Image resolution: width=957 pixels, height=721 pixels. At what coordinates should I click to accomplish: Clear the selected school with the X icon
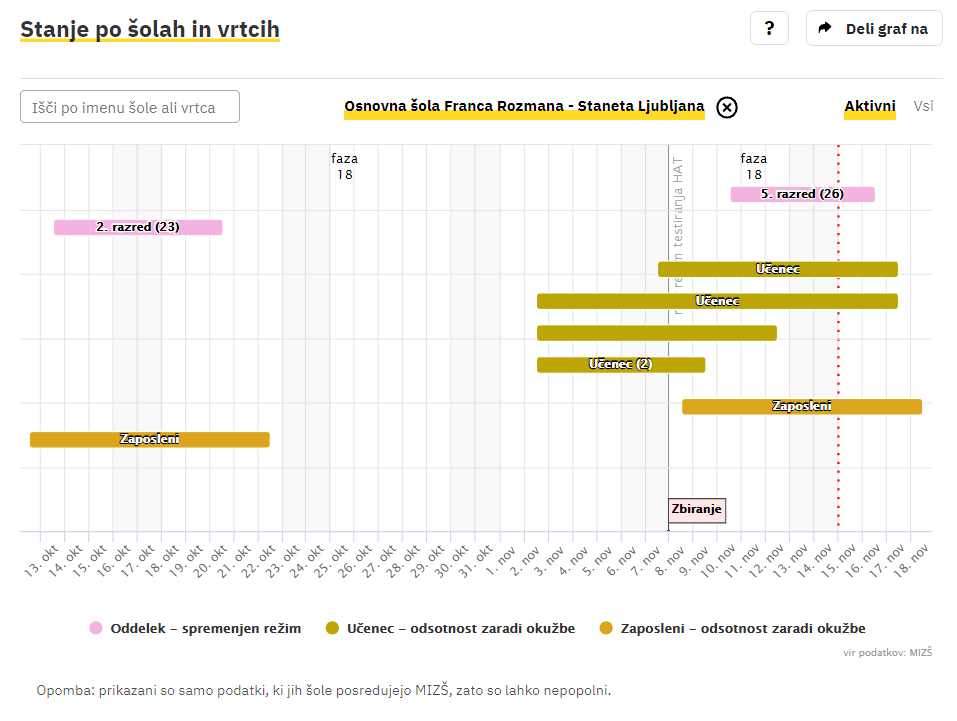(x=727, y=107)
